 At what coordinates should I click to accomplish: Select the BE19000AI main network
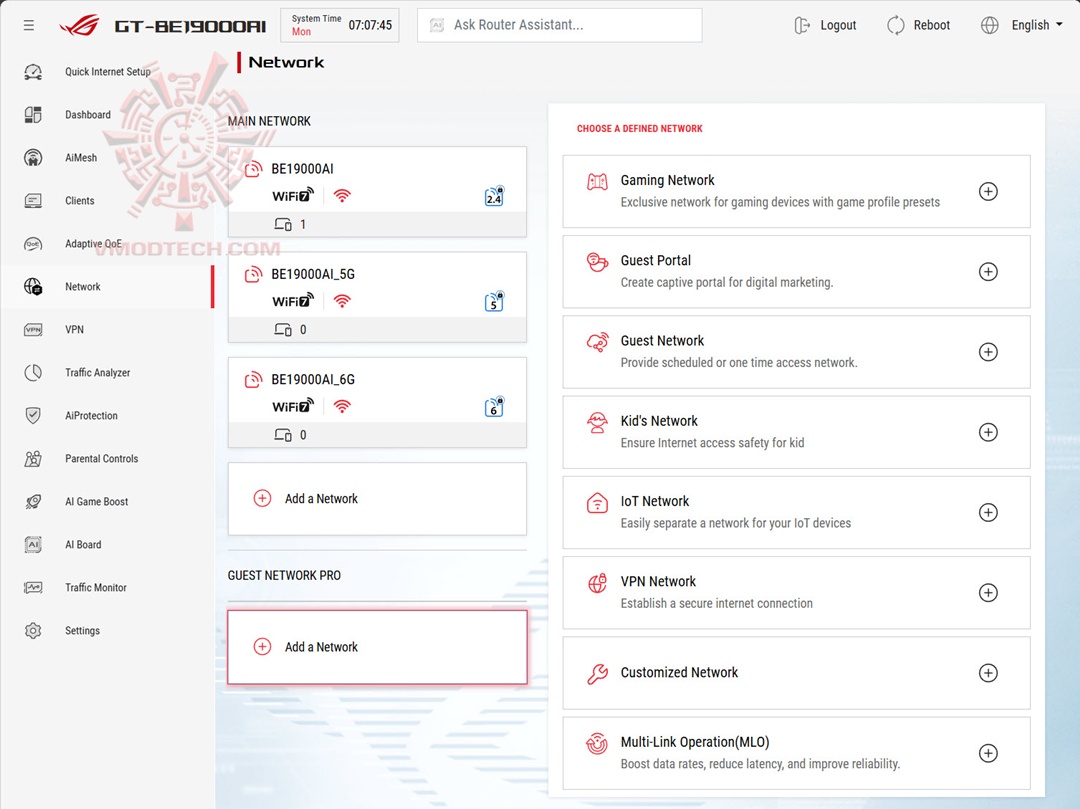coord(377,191)
